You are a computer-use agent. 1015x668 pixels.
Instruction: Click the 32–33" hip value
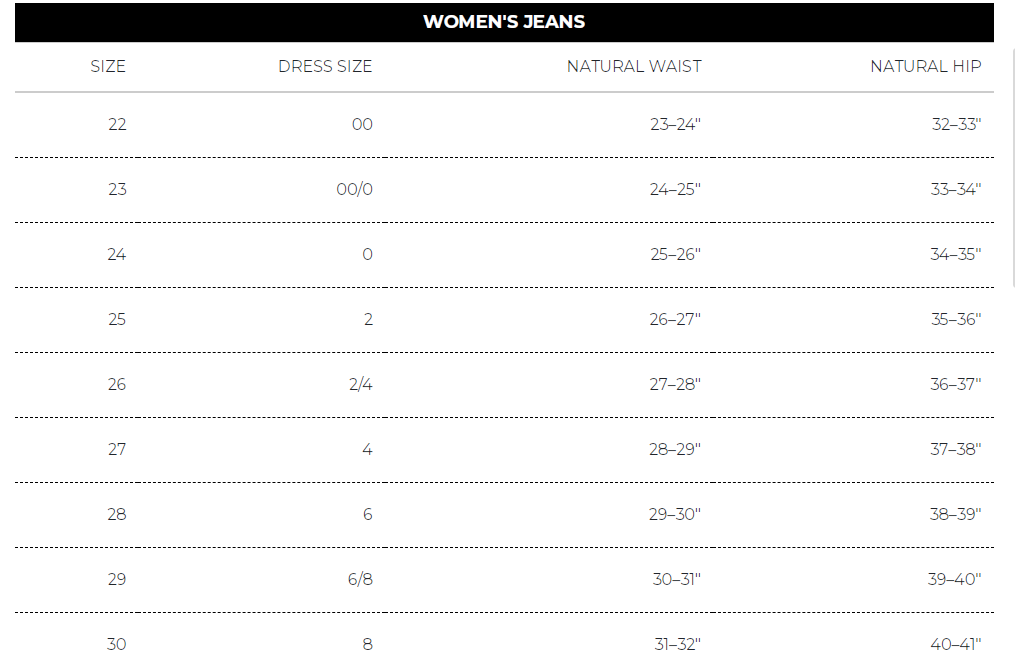click(x=956, y=125)
